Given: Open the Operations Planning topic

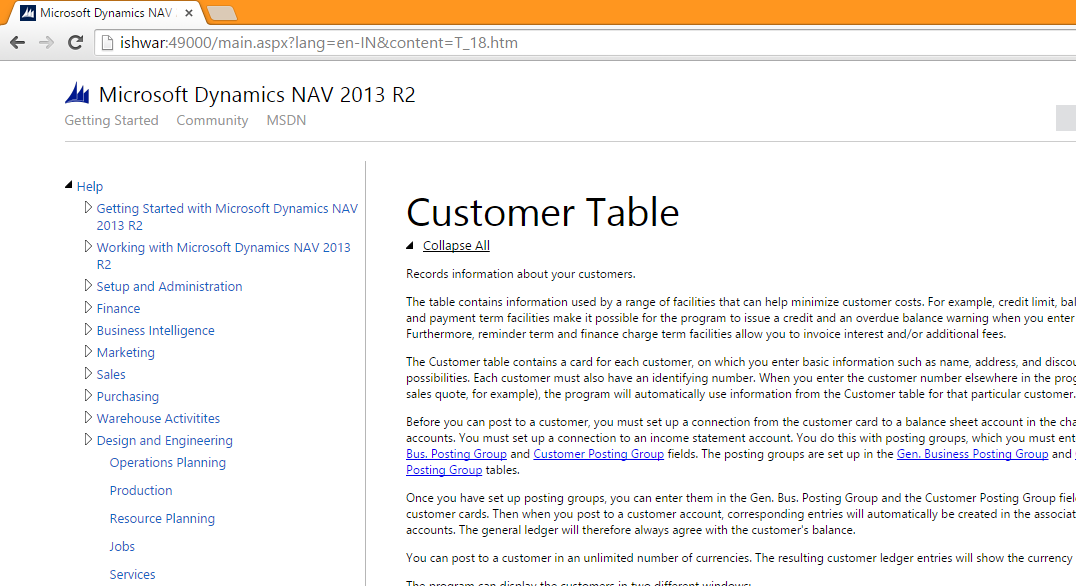Looking at the screenshot, I should [167, 462].
